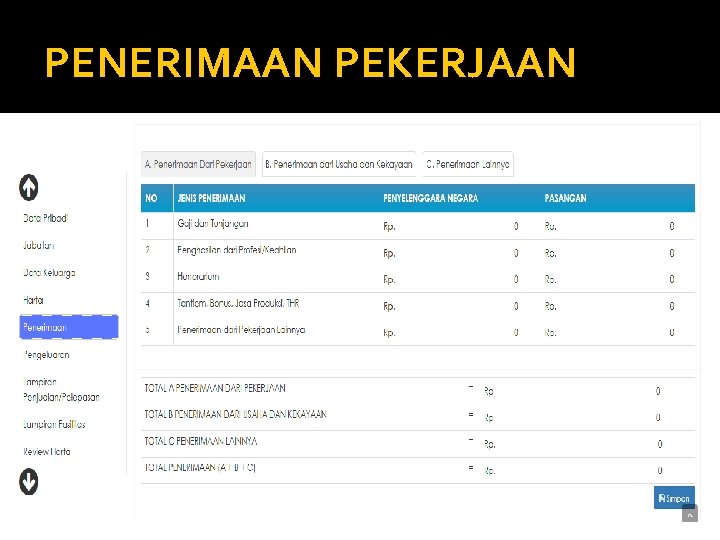Click Total Penerimaan (A+B+C) value 0

coord(660,470)
